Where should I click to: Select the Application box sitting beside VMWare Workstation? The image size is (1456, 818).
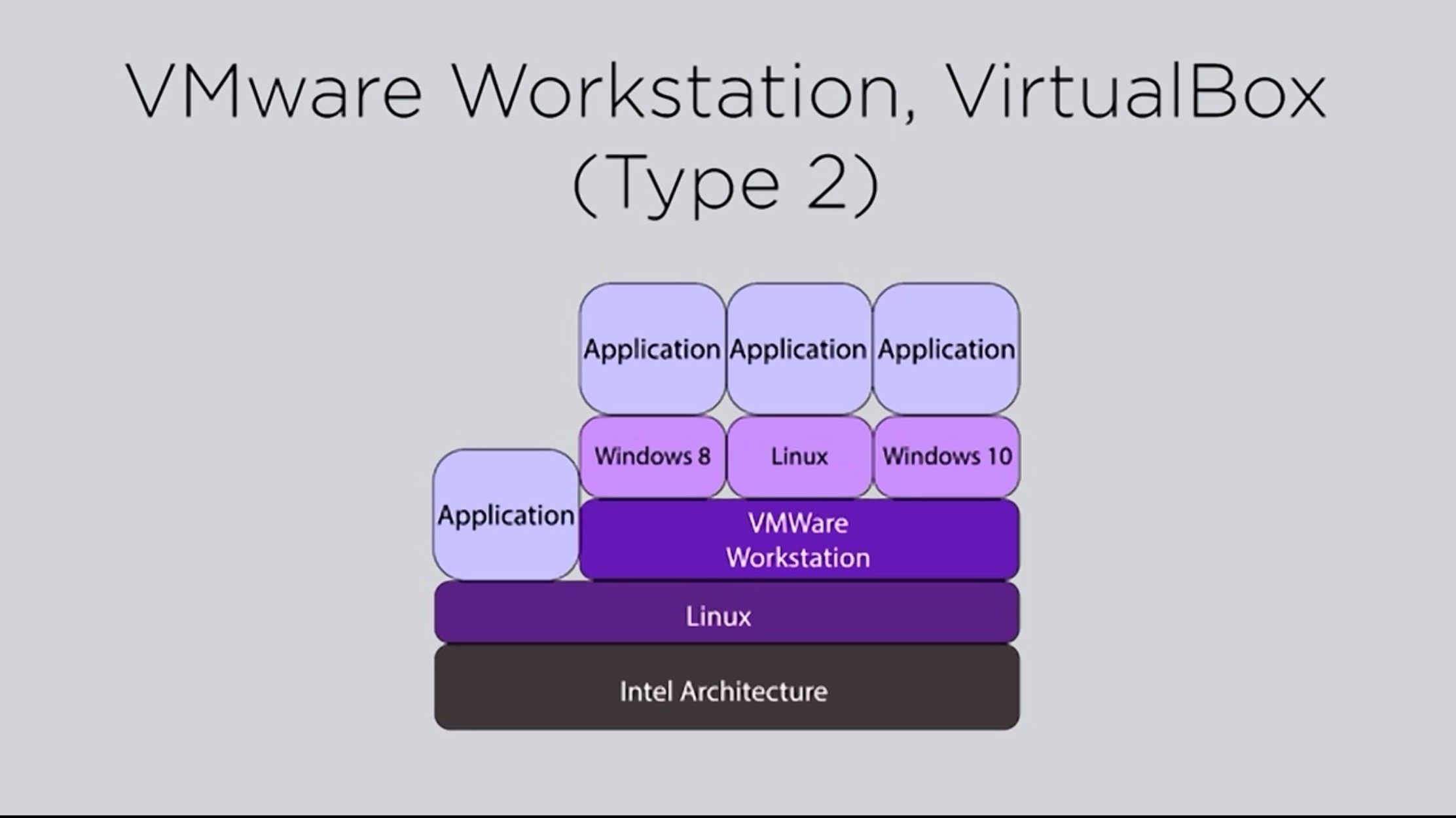(x=505, y=515)
